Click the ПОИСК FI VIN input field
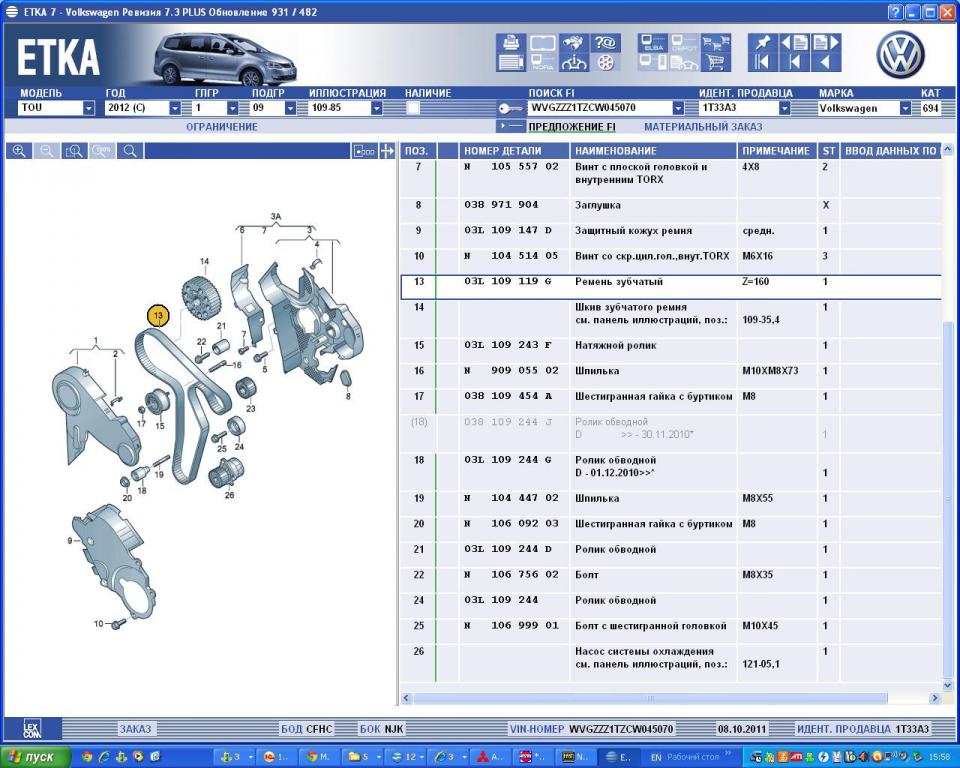 click(x=599, y=108)
